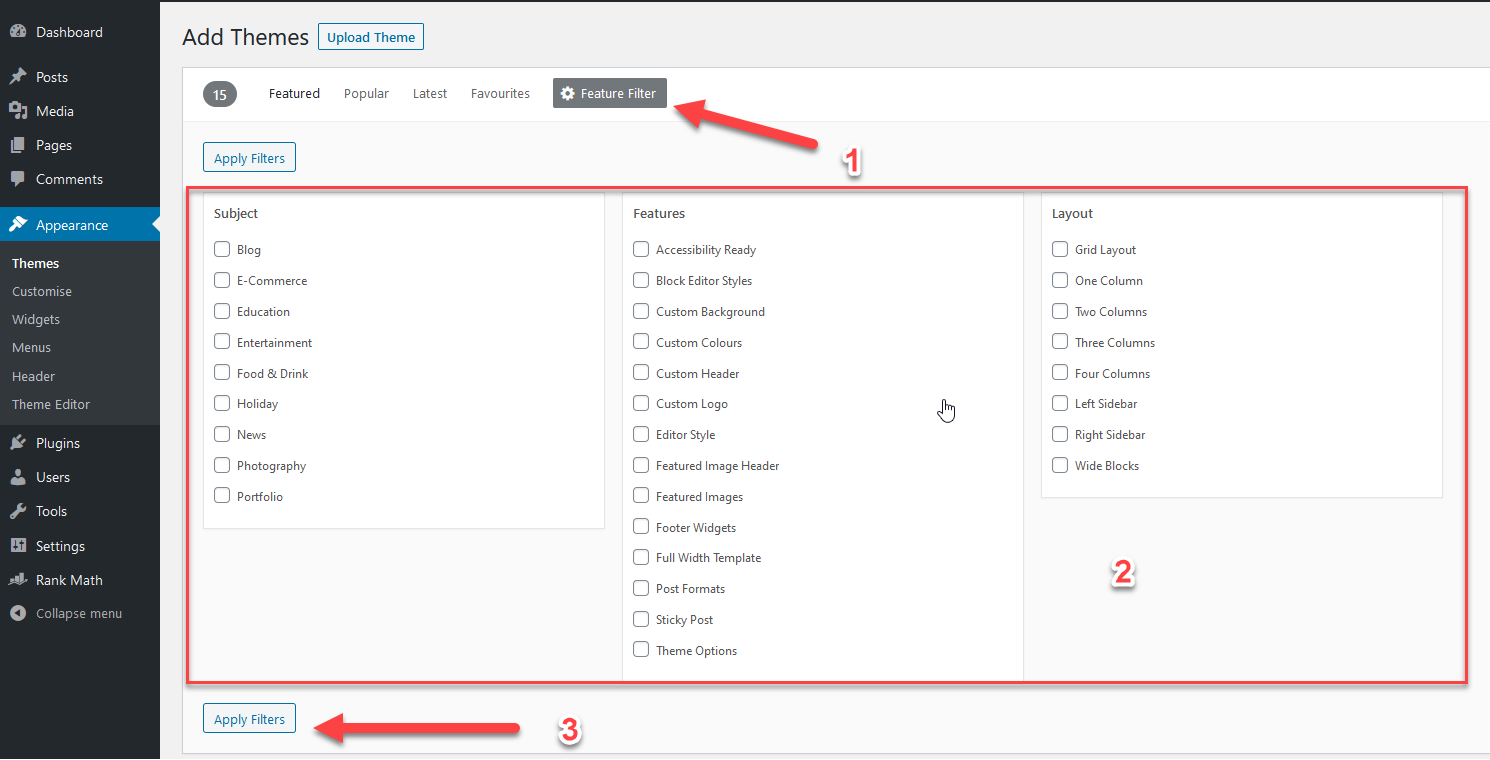Enable the Right Sidebar checkbox
The height and width of the screenshot is (760, 1490).
1060,434
